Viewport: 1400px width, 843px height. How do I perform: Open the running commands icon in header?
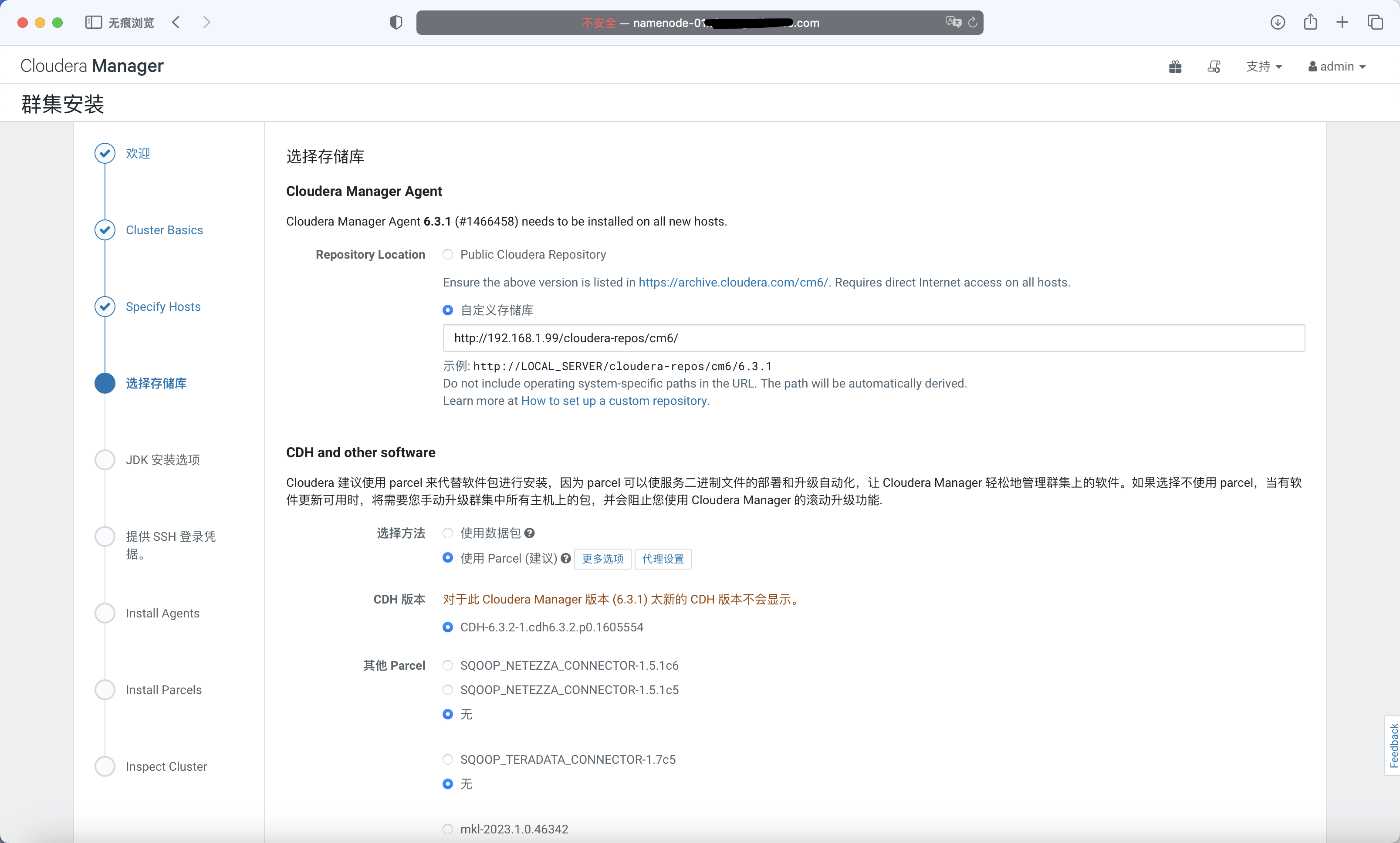1214,67
